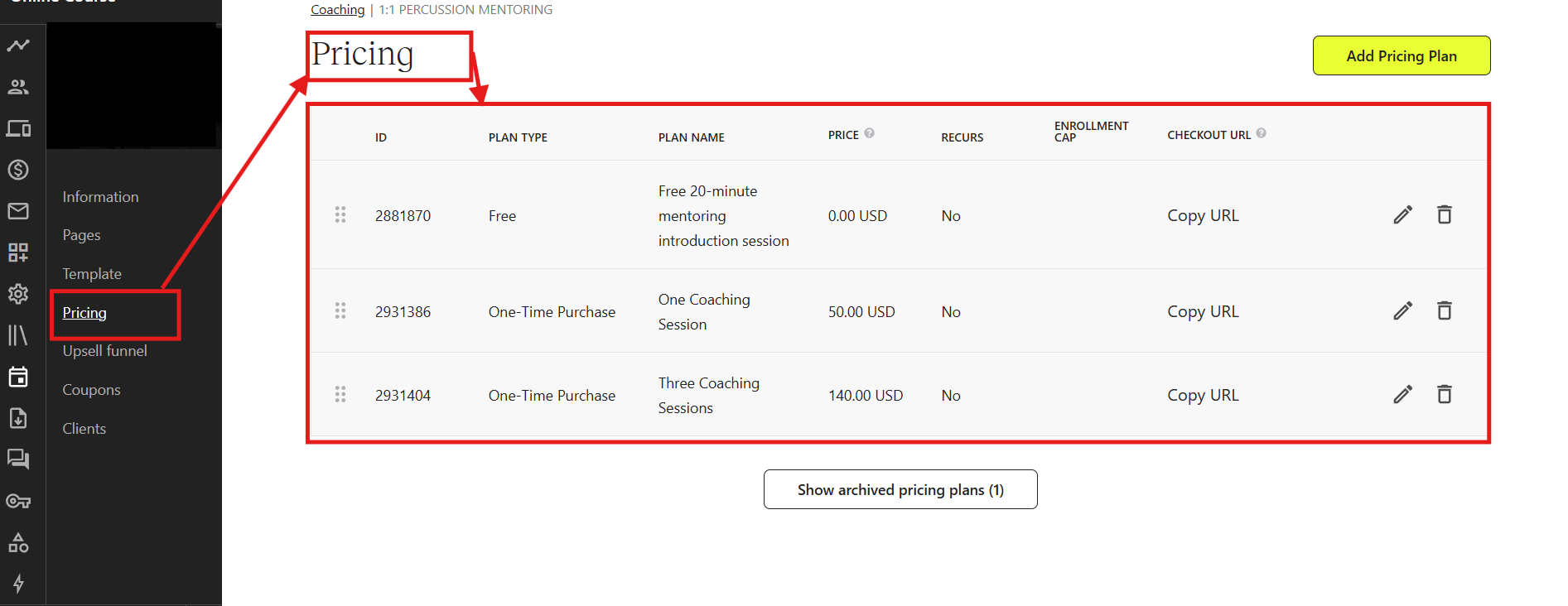This screenshot has width=1568, height=606.
Task: Open the chat bubbles icon in sidebar
Action: click(x=18, y=459)
